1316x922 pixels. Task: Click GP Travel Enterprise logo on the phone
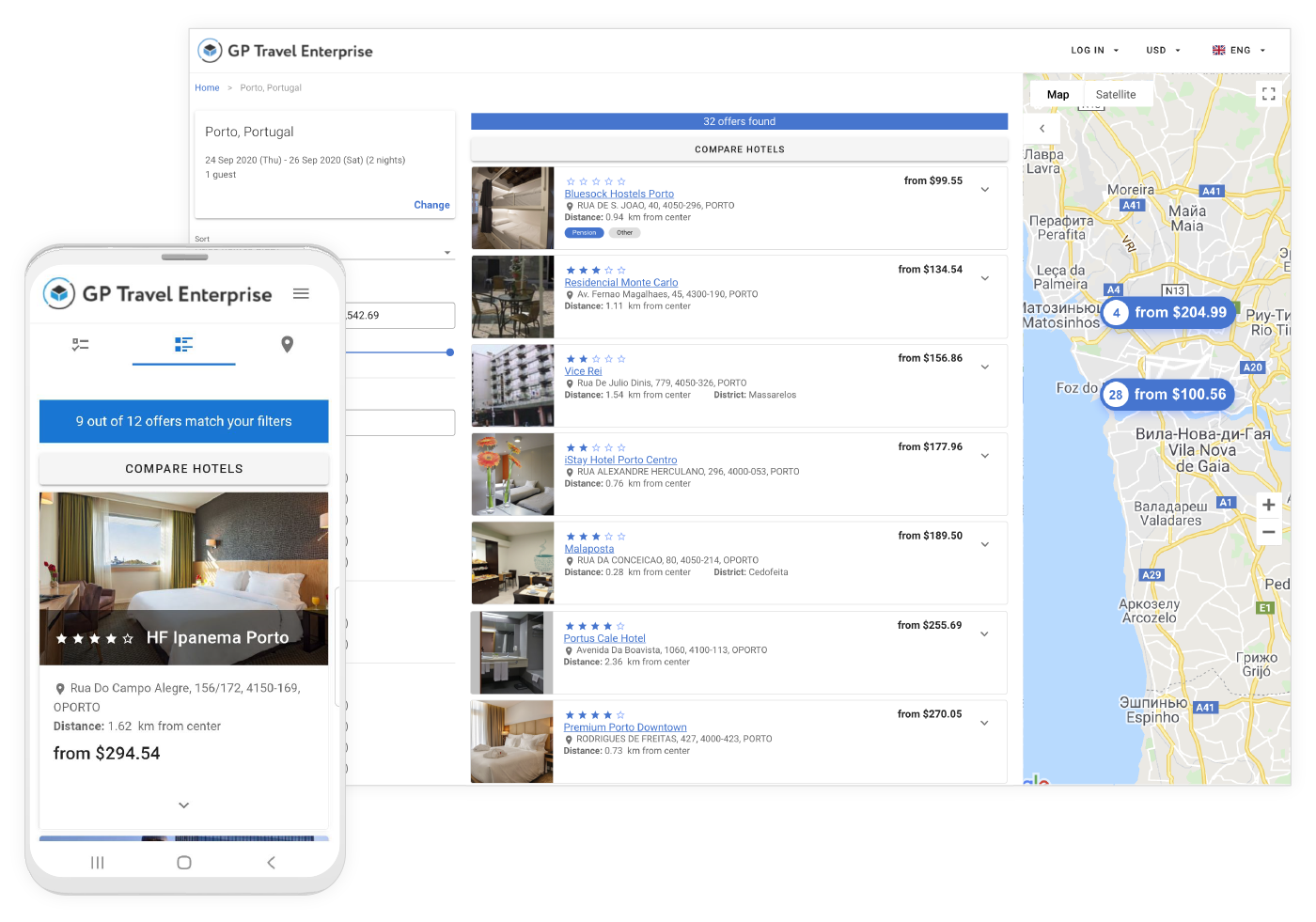pos(158,294)
